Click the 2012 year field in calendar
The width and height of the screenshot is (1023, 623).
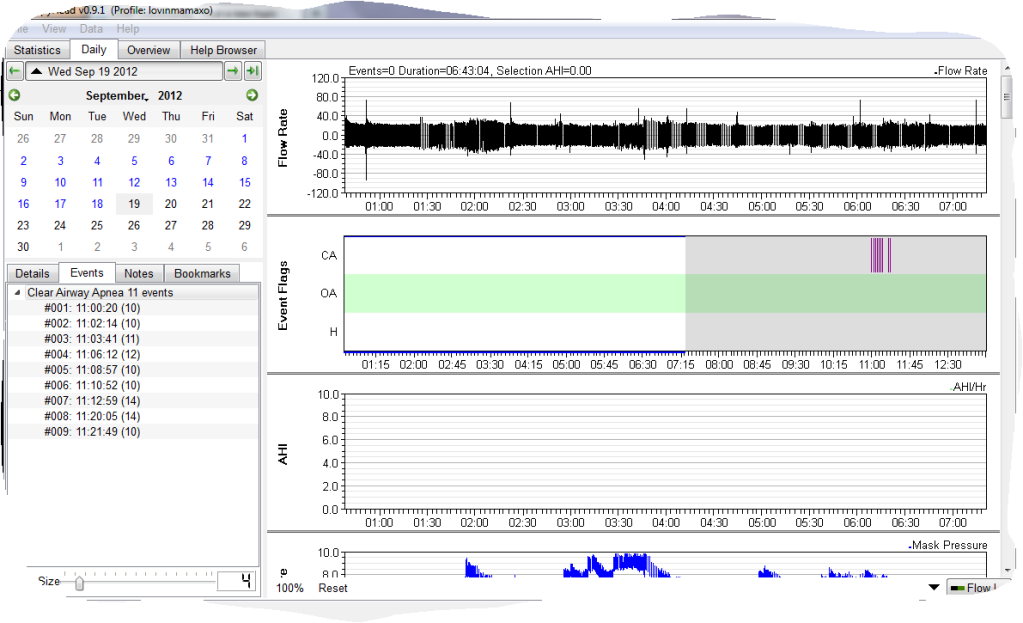[x=170, y=95]
